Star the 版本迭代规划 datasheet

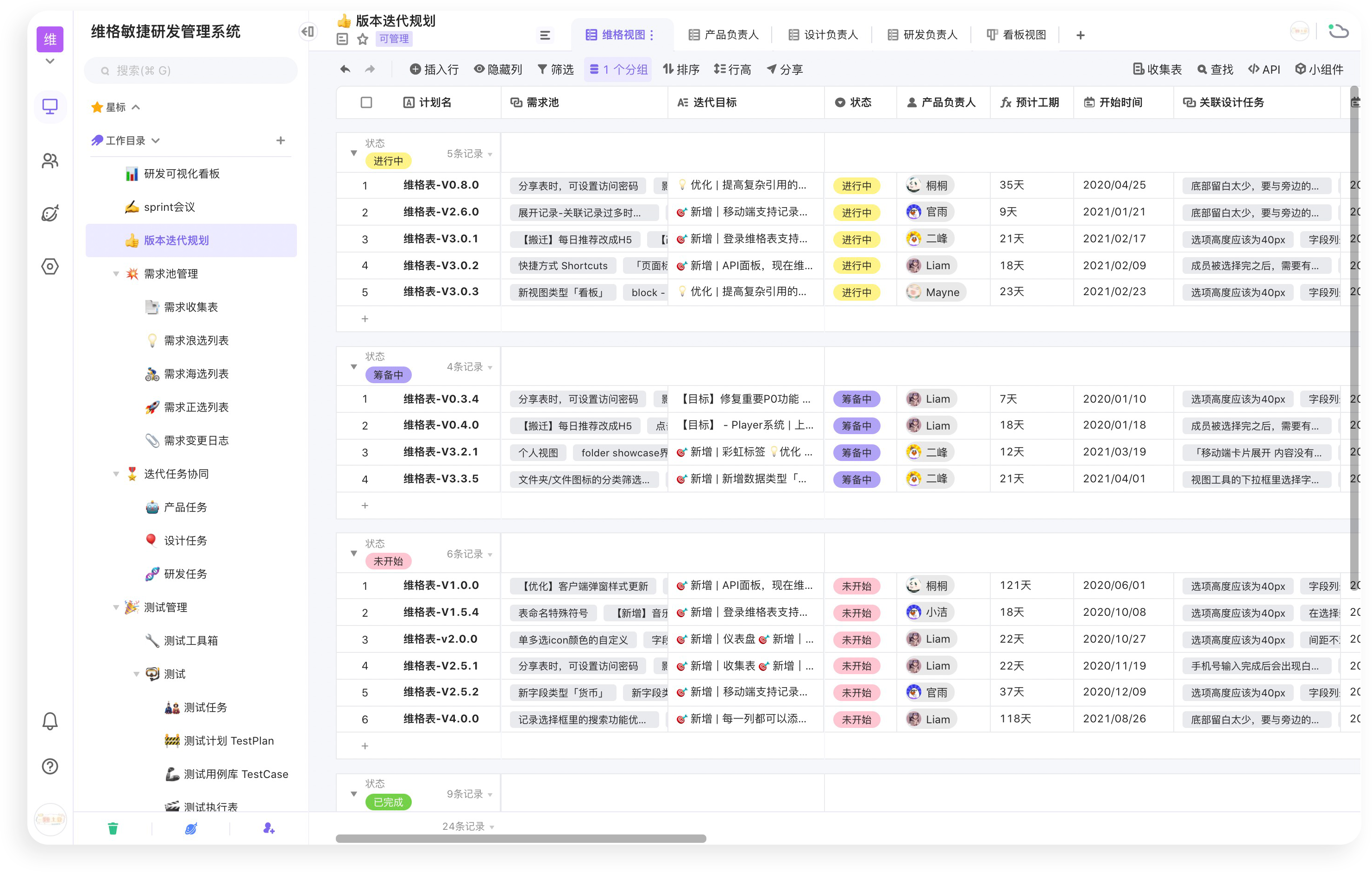pyautogui.click(x=362, y=39)
